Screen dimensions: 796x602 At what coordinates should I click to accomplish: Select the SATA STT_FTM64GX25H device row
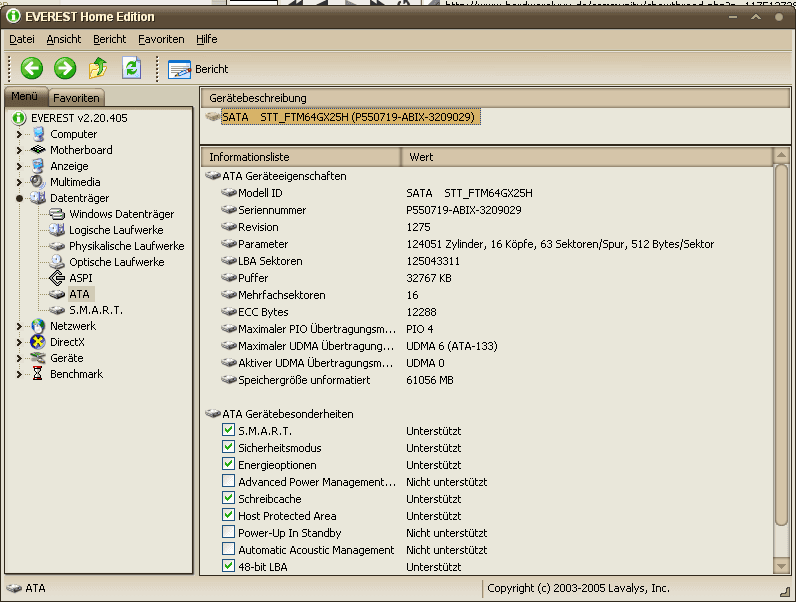[350, 117]
